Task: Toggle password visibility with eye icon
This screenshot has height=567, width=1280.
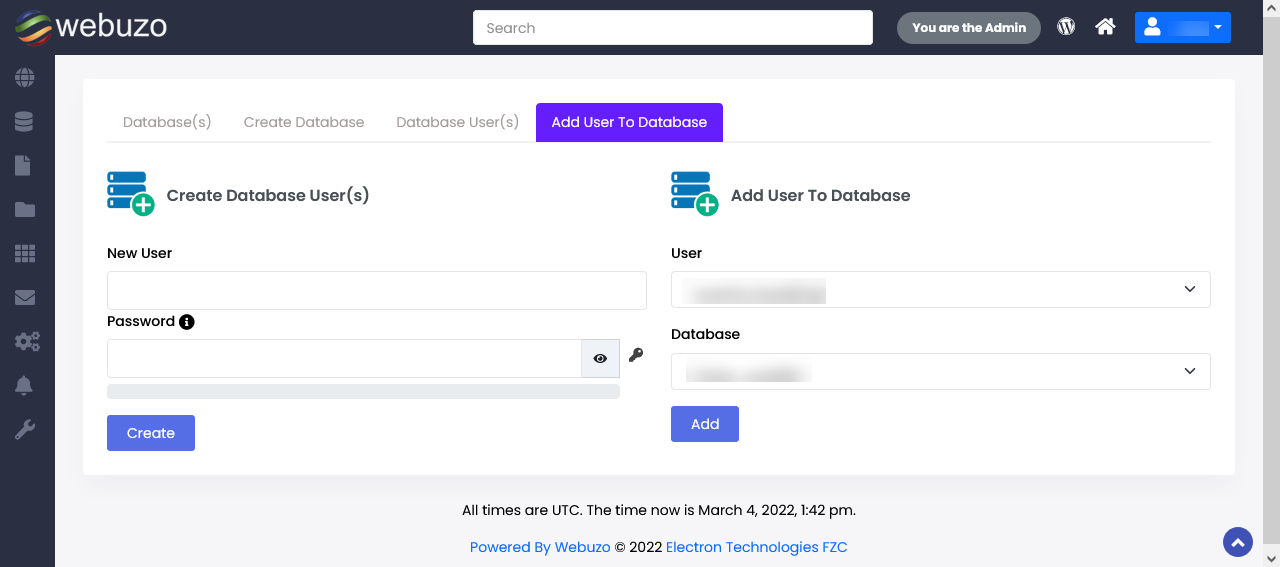Action: coord(600,358)
